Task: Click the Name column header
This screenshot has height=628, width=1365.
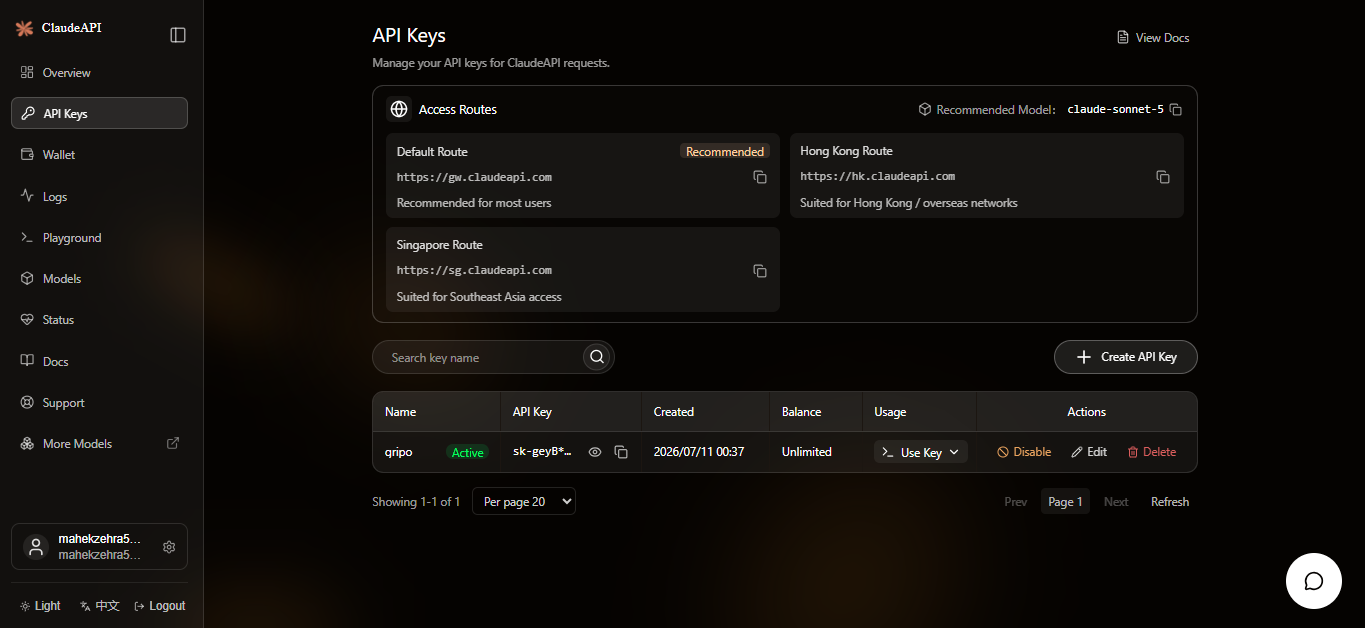Action: (401, 412)
